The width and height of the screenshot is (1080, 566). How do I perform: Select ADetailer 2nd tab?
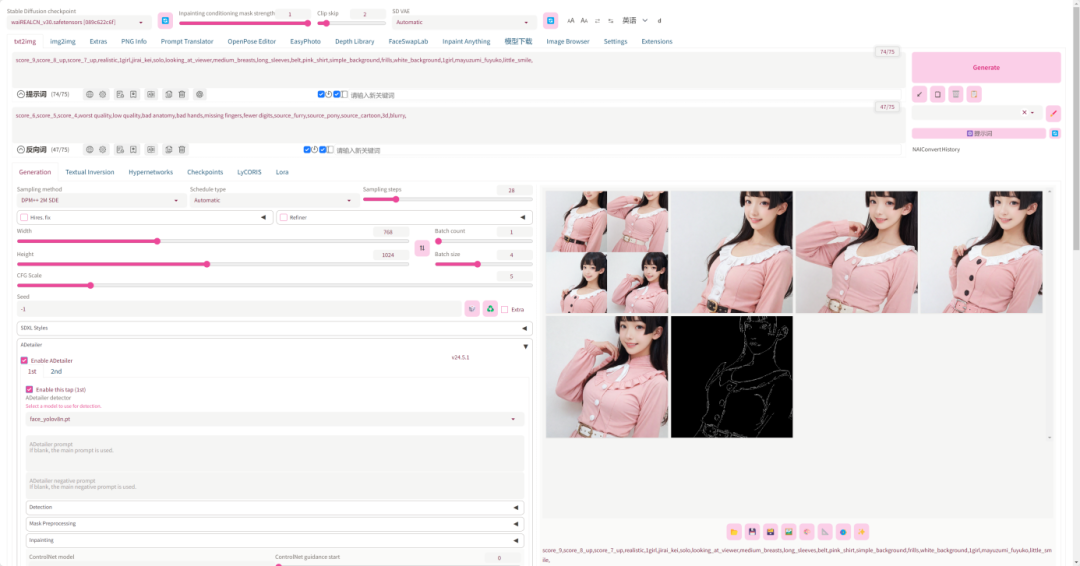pyautogui.click(x=56, y=372)
